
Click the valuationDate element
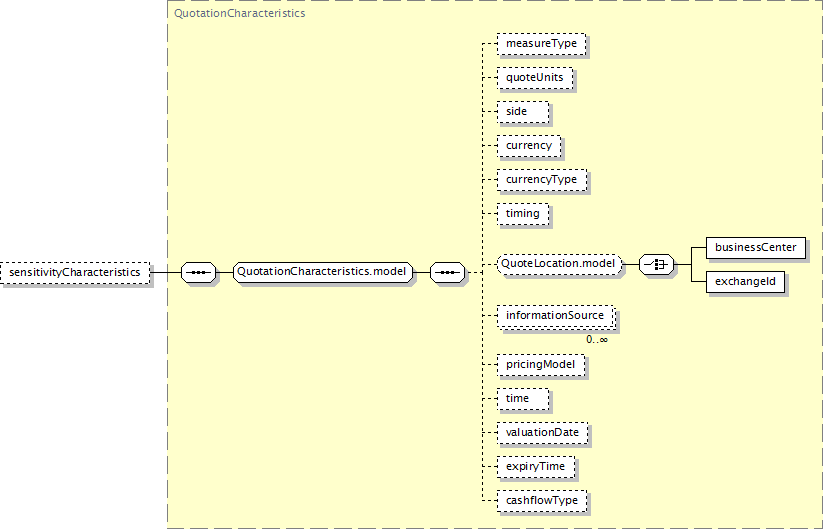(542, 432)
